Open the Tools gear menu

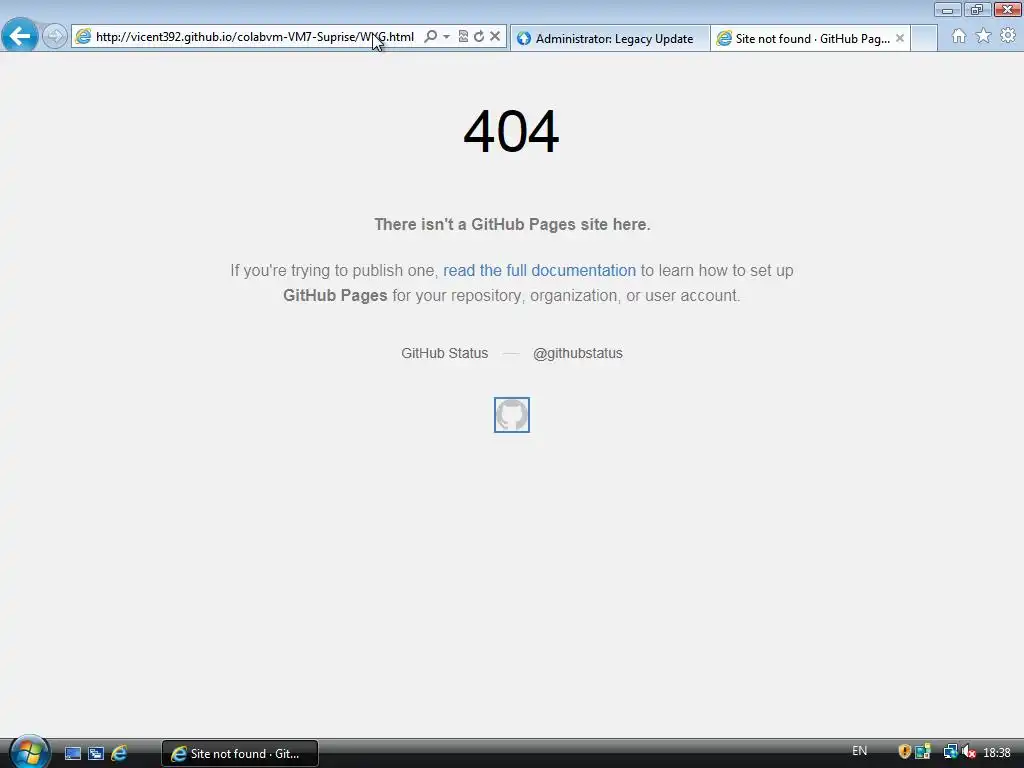[x=1008, y=36]
